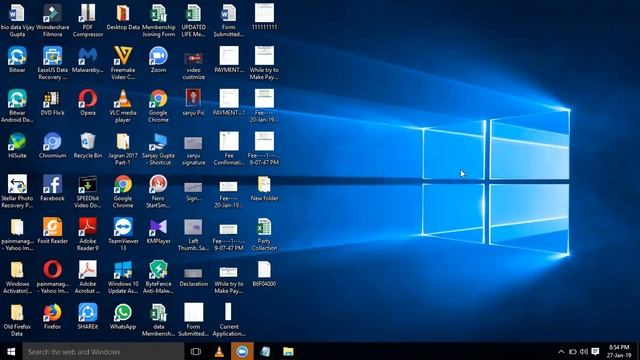
Task: Show hidden system tray icons
Action: pos(561,351)
